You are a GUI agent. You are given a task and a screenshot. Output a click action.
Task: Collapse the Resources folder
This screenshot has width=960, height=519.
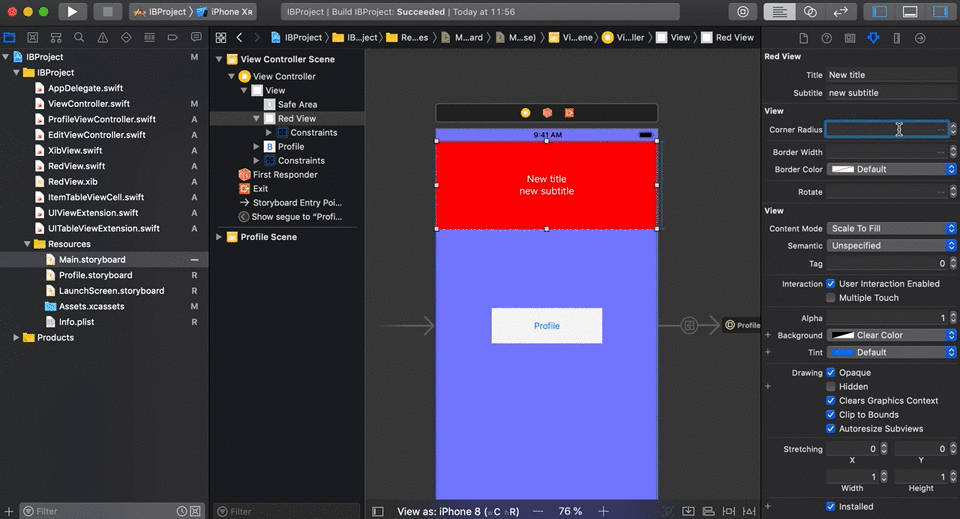pyautogui.click(x=27, y=244)
